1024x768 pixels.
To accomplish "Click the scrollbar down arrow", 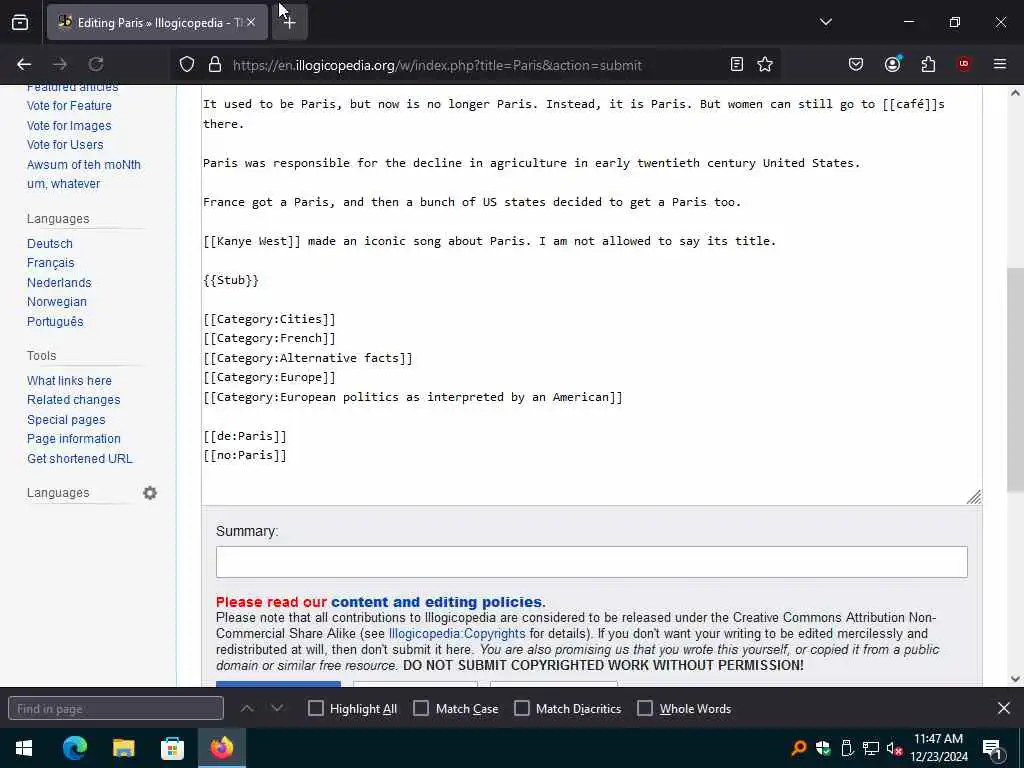I will click(1015, 679).
